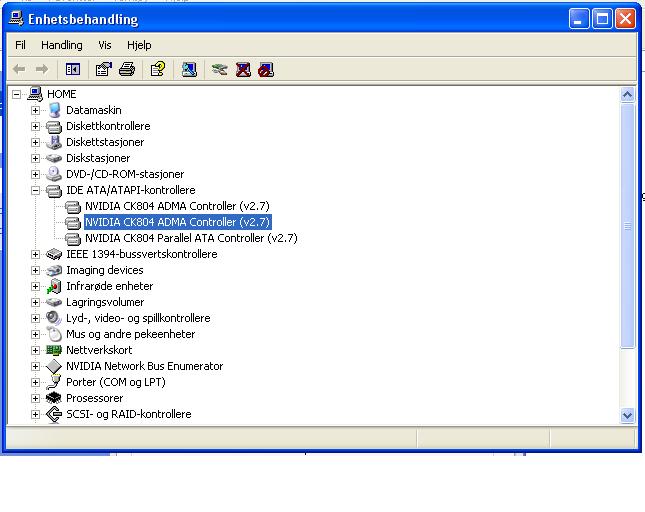
Task: Click the DVD-/CD-ROM-stasjoner disc icon
Action: point(54,174)
